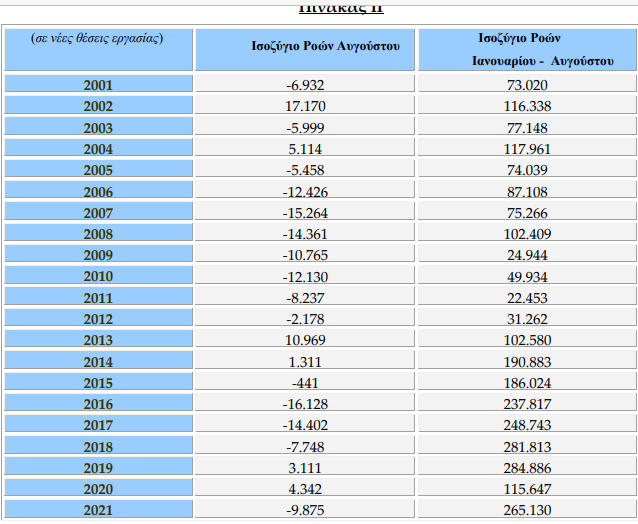Select the cell with value 17.170

(x=305, y=105)
